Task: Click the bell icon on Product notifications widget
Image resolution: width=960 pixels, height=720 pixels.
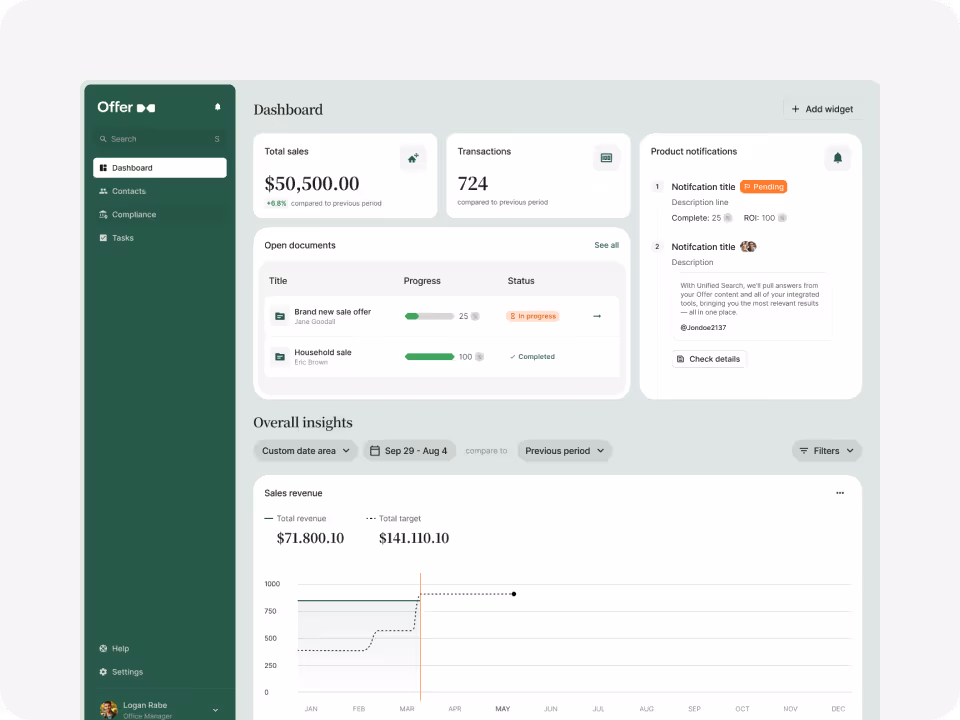Action: tap(838, 158)
